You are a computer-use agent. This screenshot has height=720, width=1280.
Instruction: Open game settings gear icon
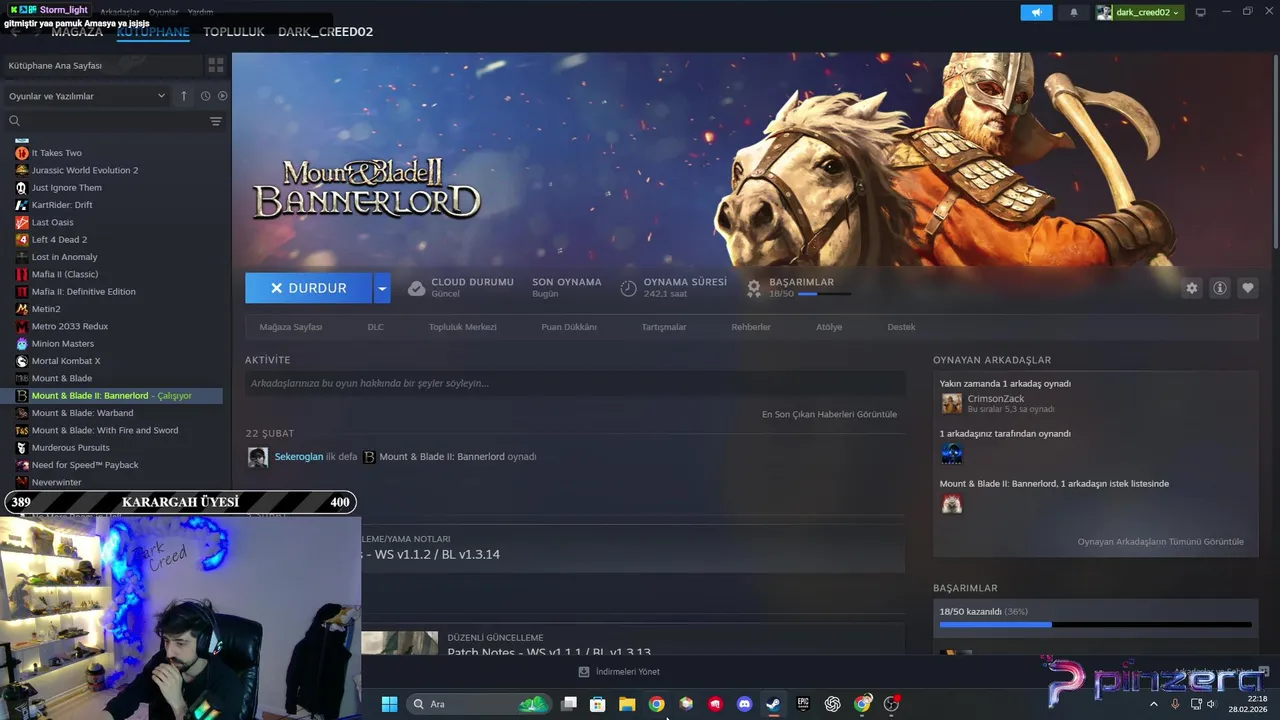(x=1191, y=288)
